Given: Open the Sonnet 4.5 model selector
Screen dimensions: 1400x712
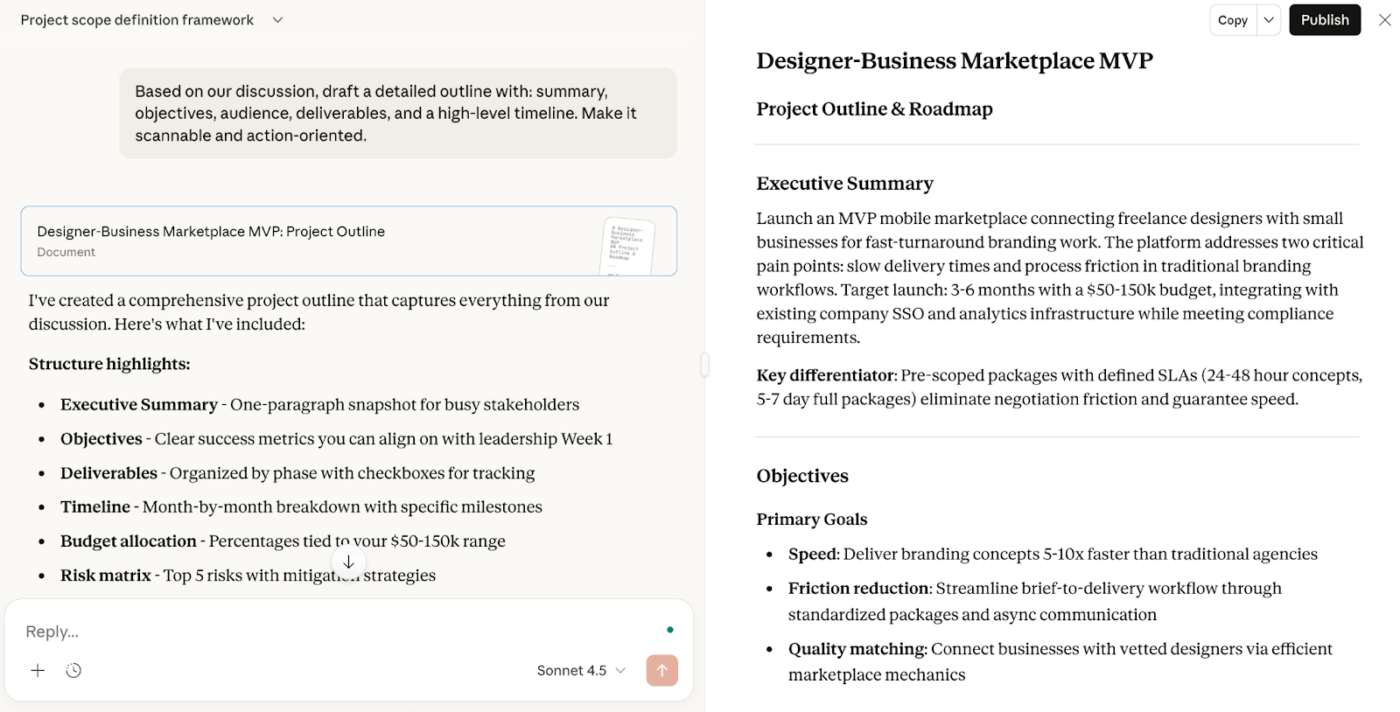Looking at the screenshot, I should click(581, 670).
